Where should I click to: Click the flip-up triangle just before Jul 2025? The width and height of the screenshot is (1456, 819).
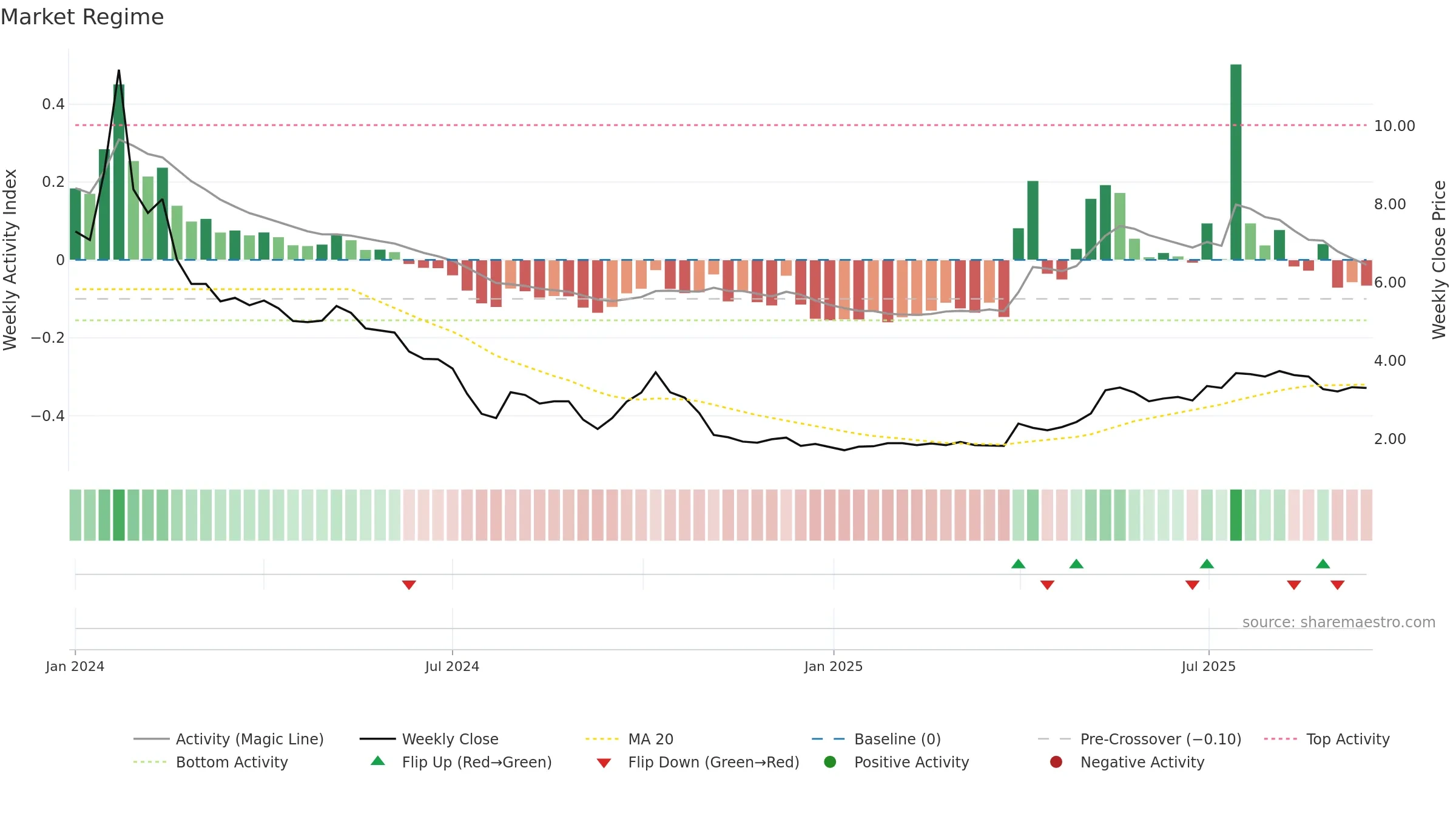click(1207, 564)
